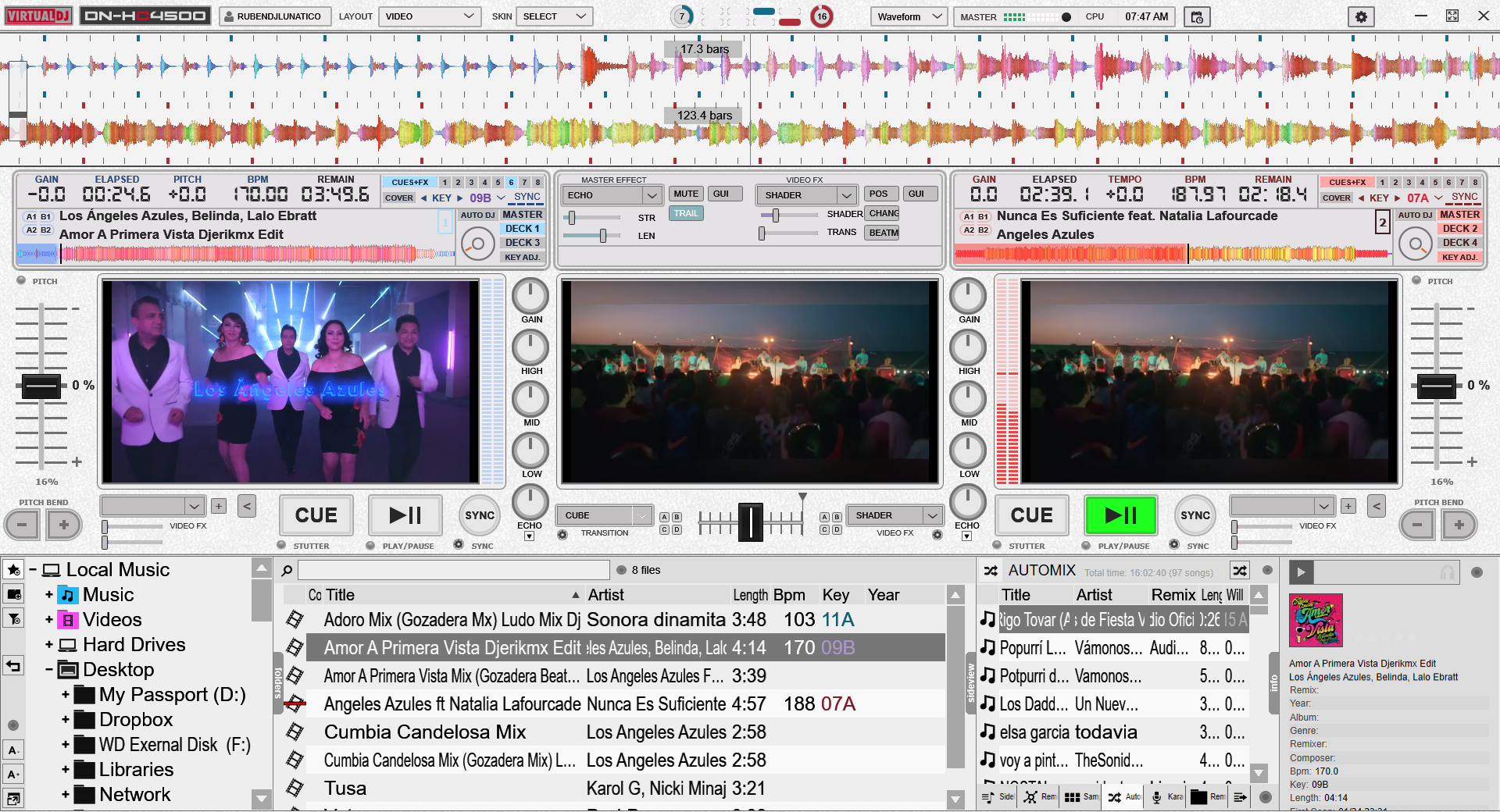Open the ECHO master effect dropdown

pos(612,195)
